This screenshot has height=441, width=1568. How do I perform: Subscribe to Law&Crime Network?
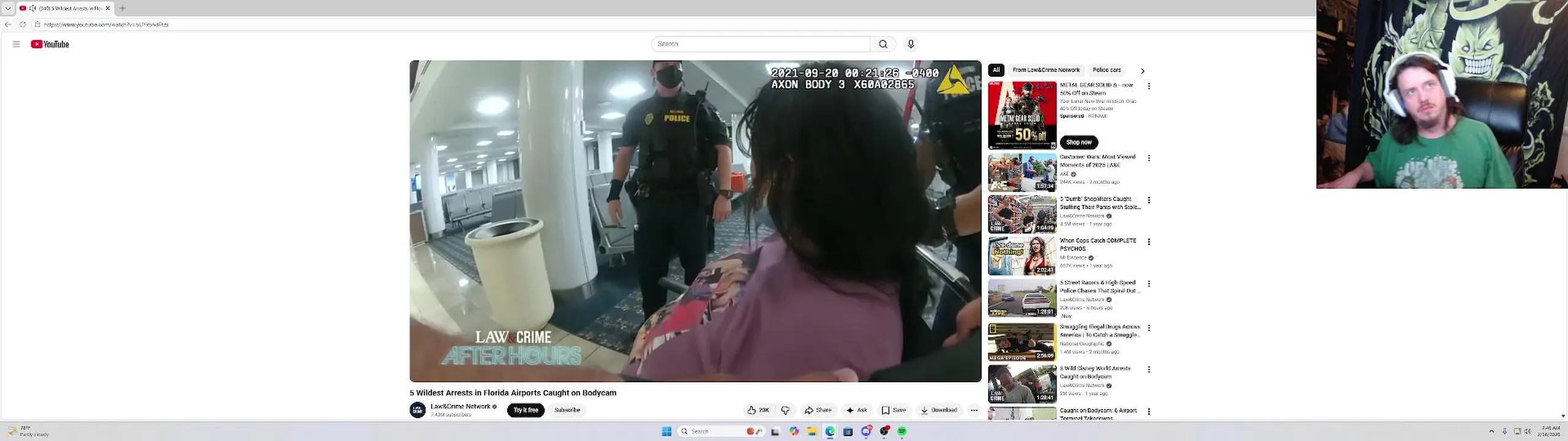point(567,410)
